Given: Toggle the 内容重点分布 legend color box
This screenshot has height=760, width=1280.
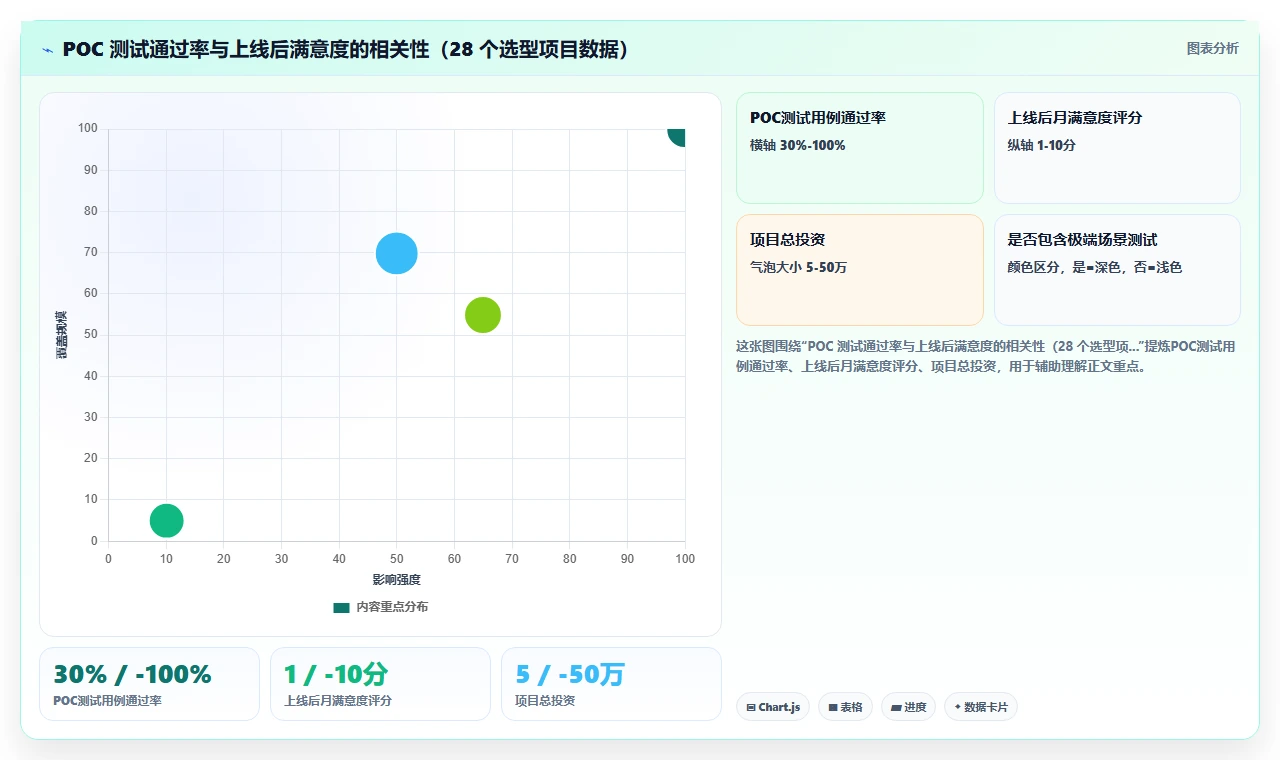Looking at the screenshot, I should click(341, 607).
